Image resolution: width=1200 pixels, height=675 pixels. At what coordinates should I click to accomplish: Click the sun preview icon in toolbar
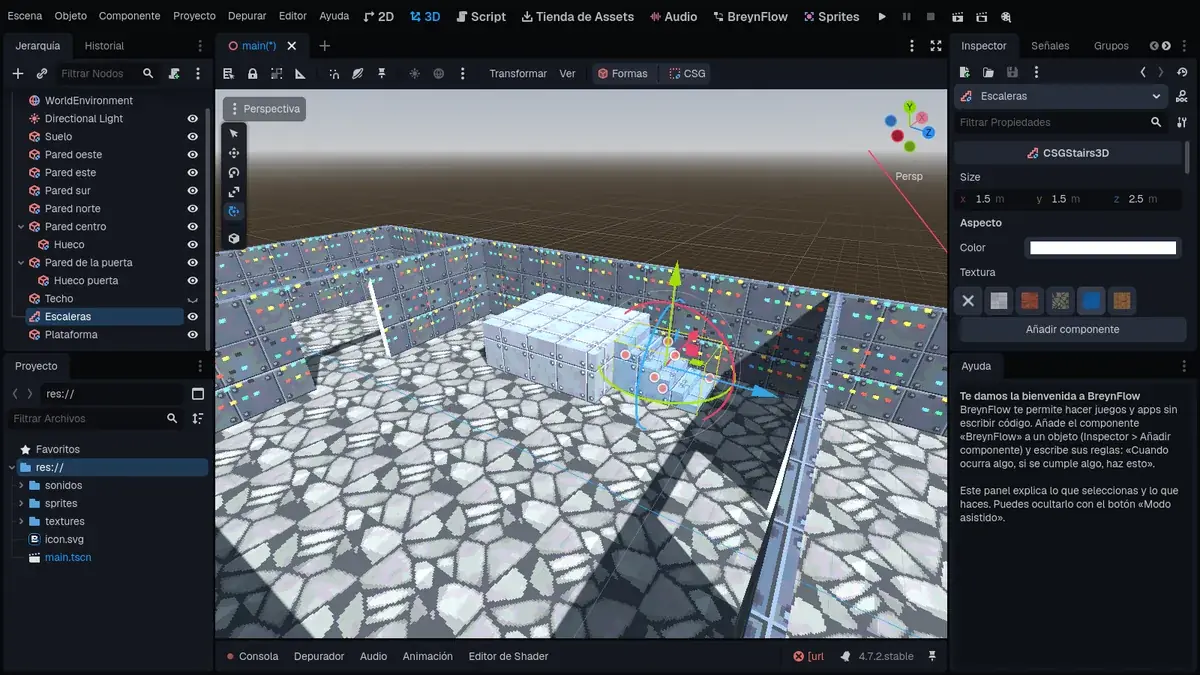(415, 74)
